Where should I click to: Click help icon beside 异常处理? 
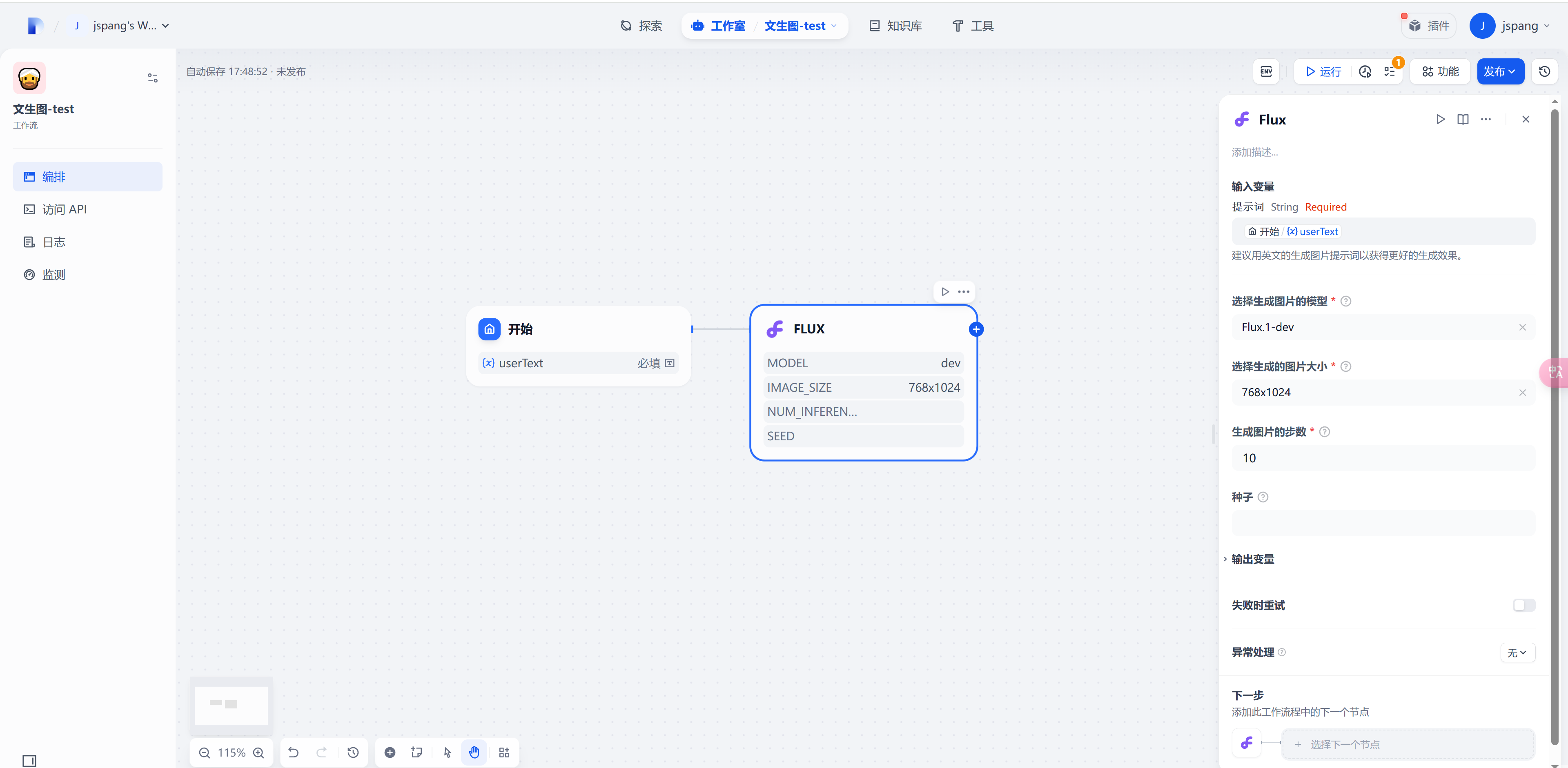pyautogui.click(x=1281, y=653)
